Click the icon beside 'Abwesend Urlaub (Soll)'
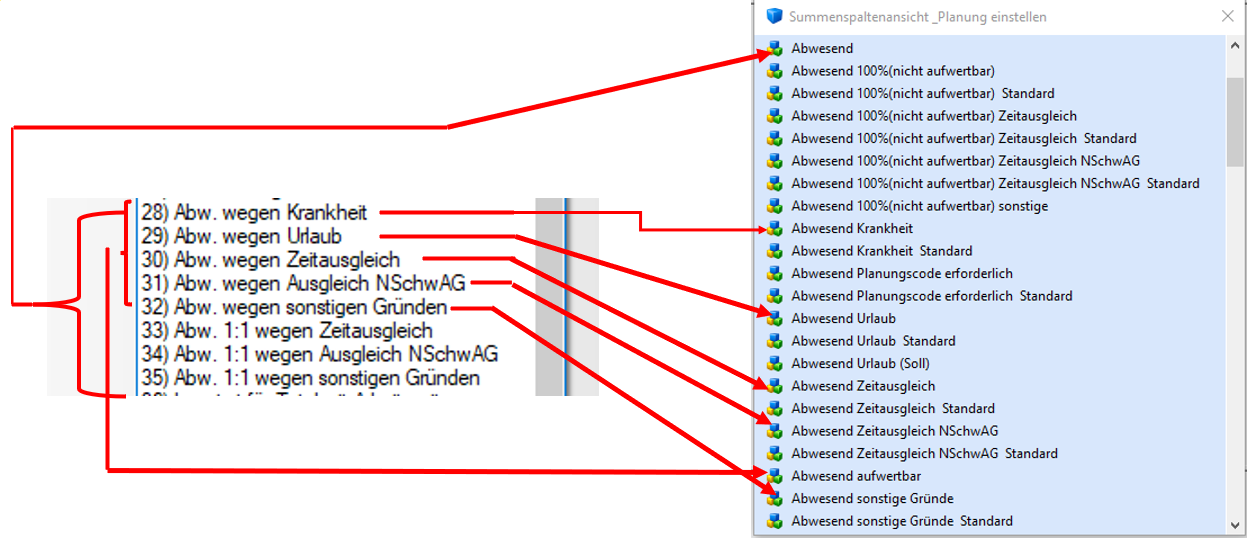The image size is (1254, 545). click(x=773, y=364)
